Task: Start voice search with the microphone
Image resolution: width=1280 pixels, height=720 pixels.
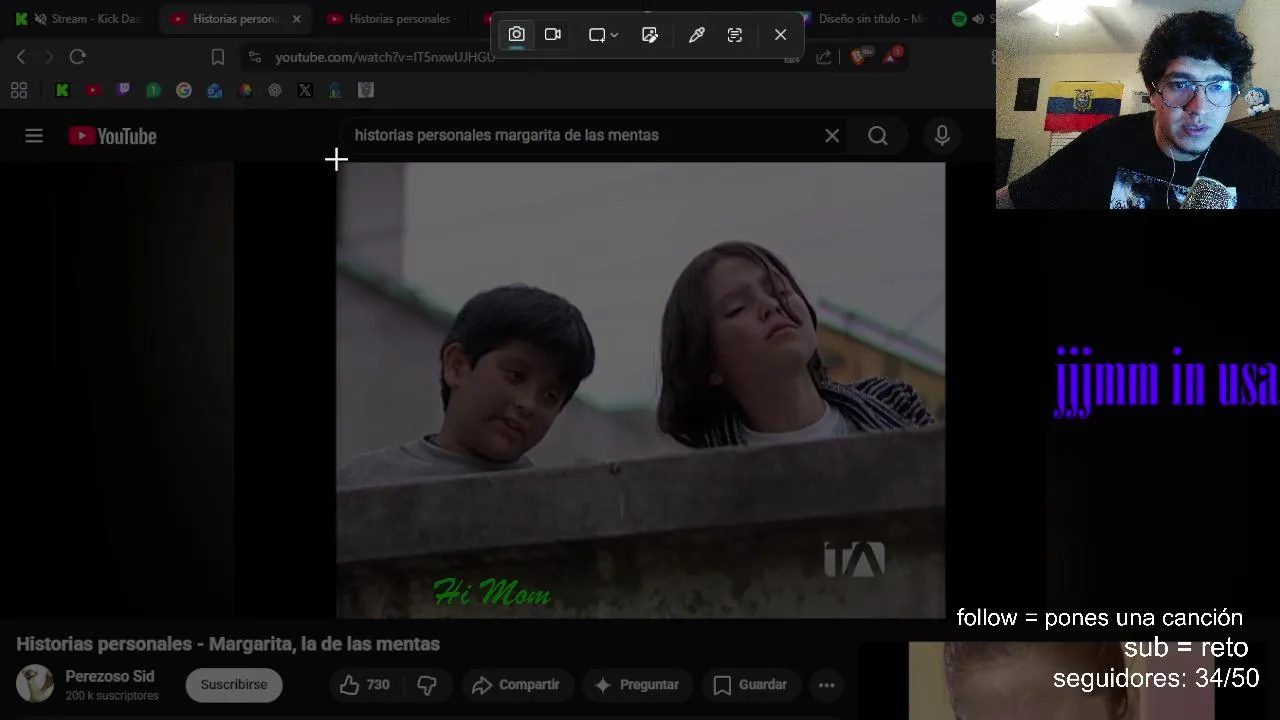Action: tap(942, 136)
